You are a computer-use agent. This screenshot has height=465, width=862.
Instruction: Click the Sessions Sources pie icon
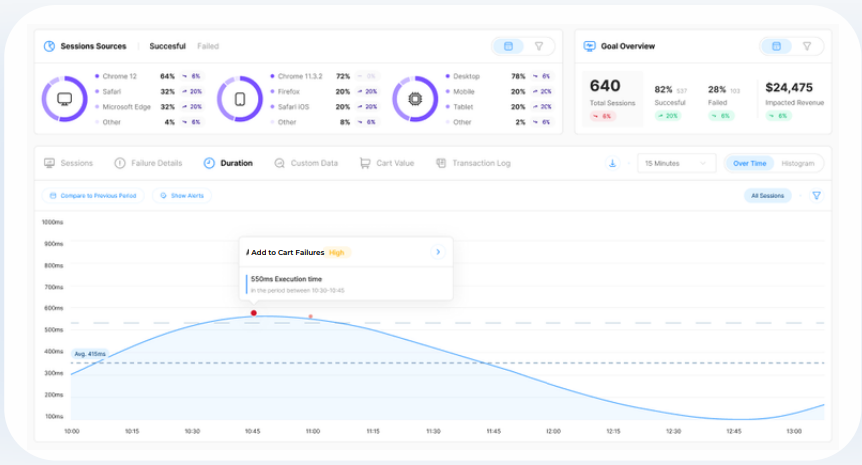(49, 46)
